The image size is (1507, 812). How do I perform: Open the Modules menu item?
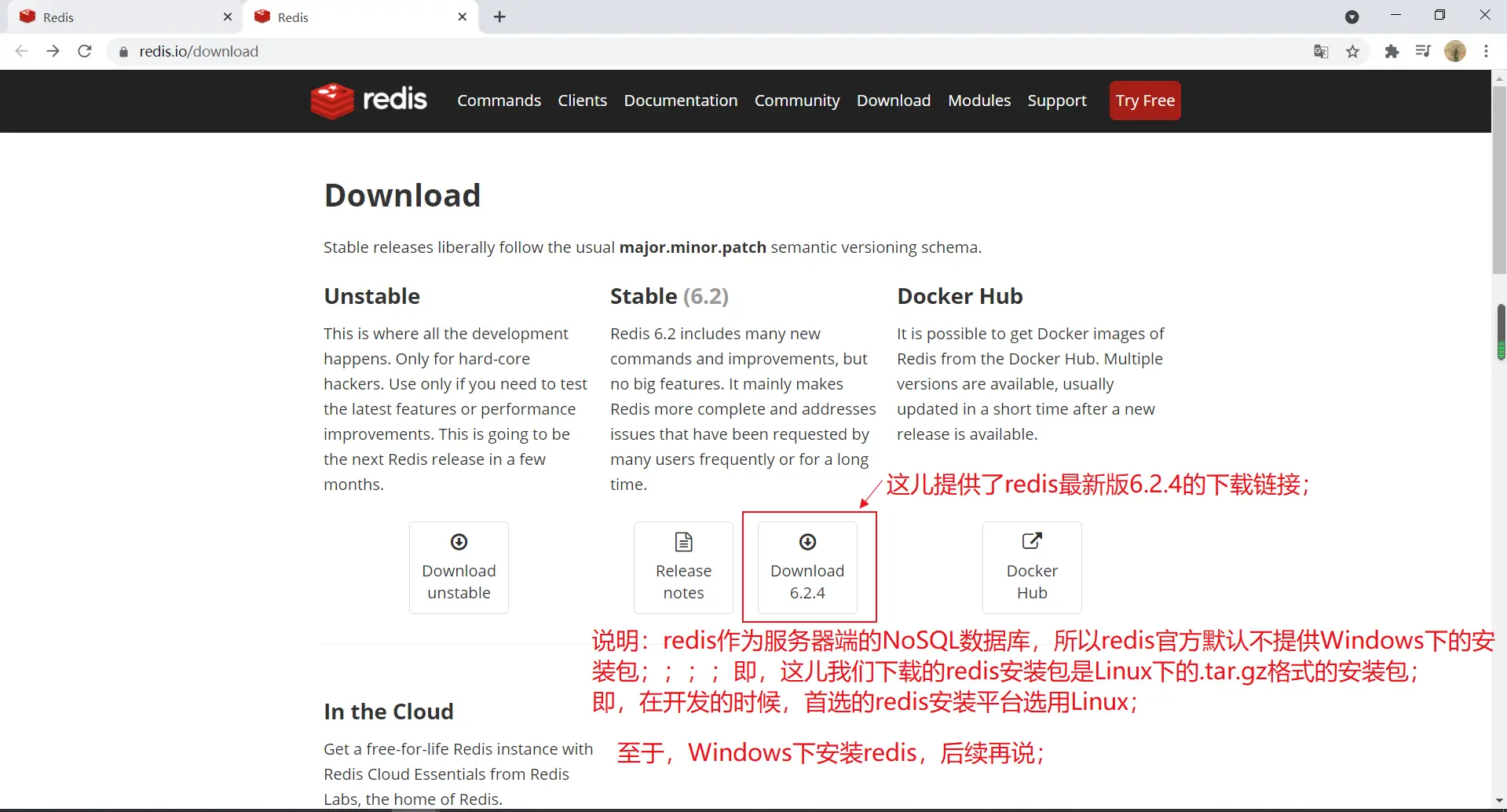pyautogui.click(x=979, y=101)
